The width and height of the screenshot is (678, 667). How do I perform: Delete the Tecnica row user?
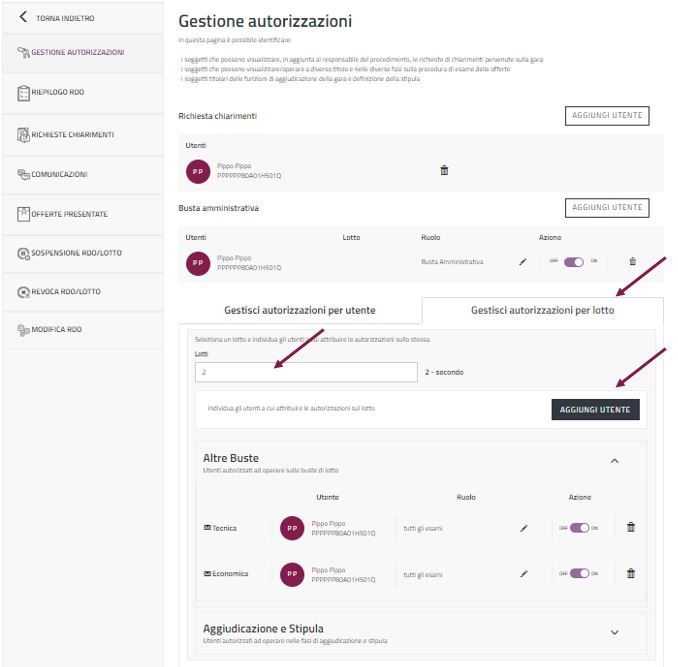(x=630, y=527)
